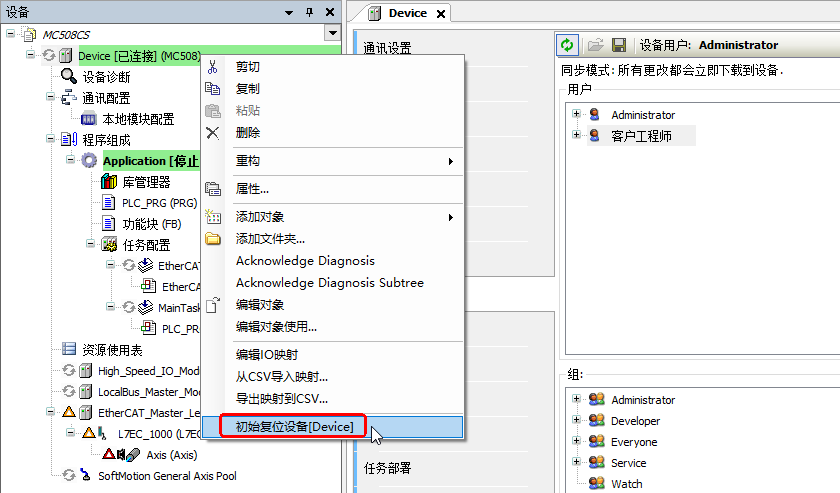Select LocalBus_Master tree item
Image resolution: width=840 pixels, height=493 pixels.
click(x=148, y=392)
